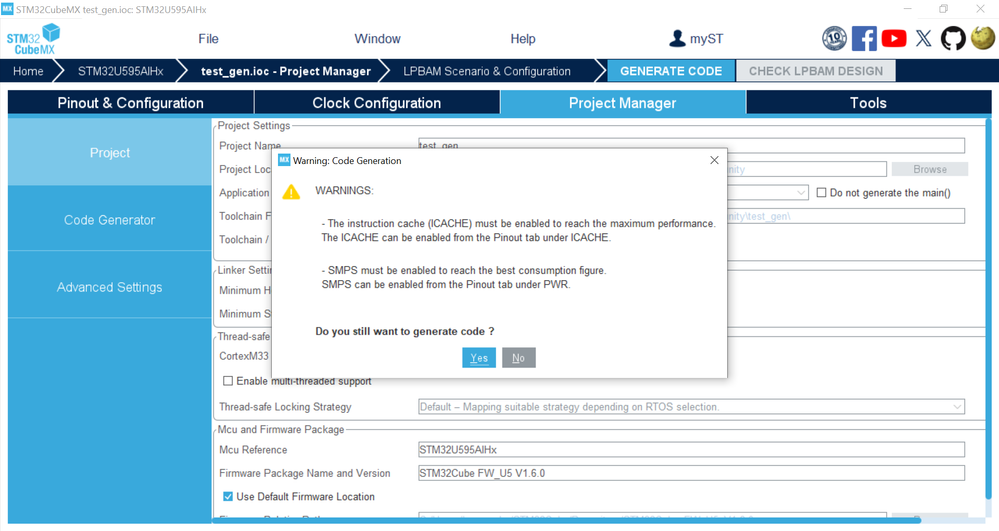
Task: Open the GitHub icon link
Action: 953,38
